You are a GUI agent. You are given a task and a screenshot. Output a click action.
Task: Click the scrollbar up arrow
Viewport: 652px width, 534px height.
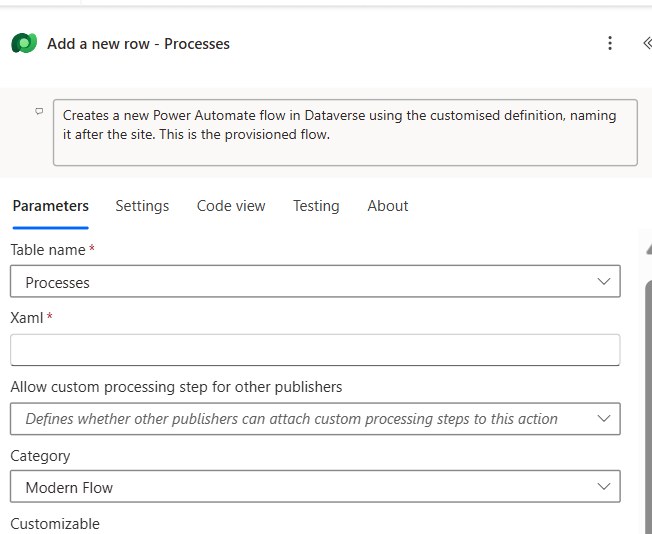pos(649,249)
